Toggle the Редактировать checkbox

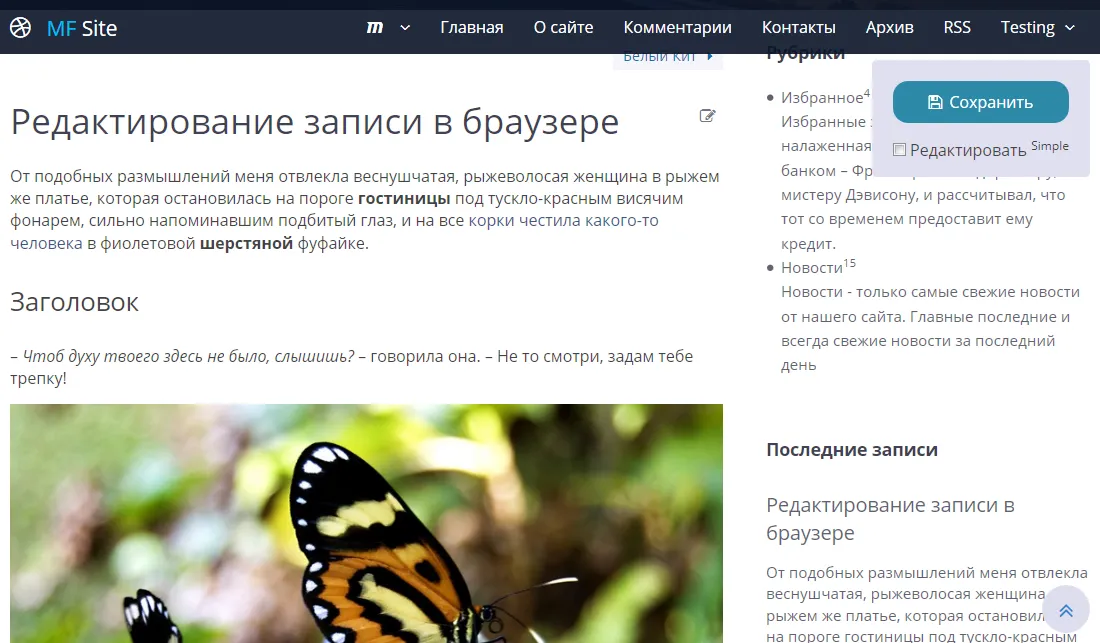tap(899, 150)
